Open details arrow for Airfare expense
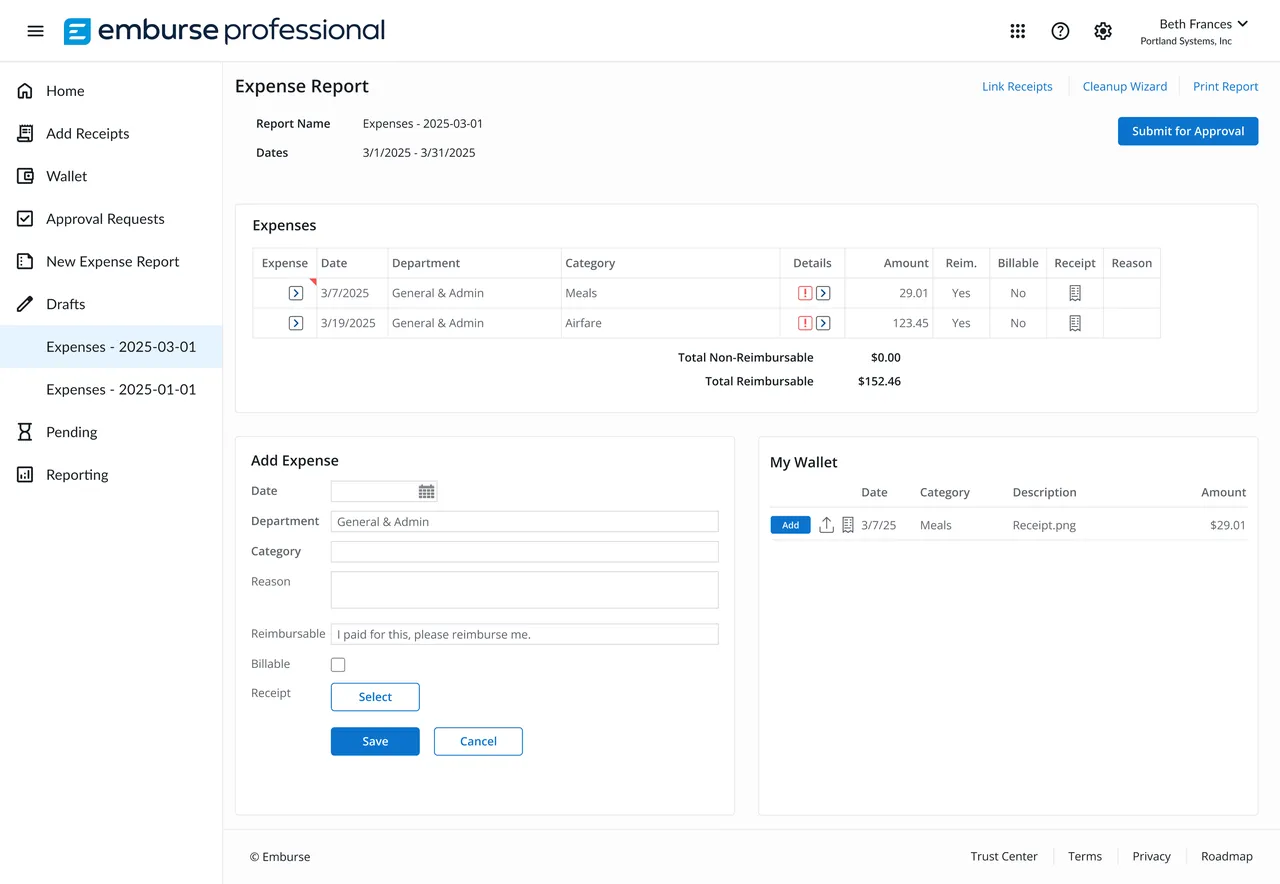This screenshot has width=1280, height=884. (x=823, y=323)
